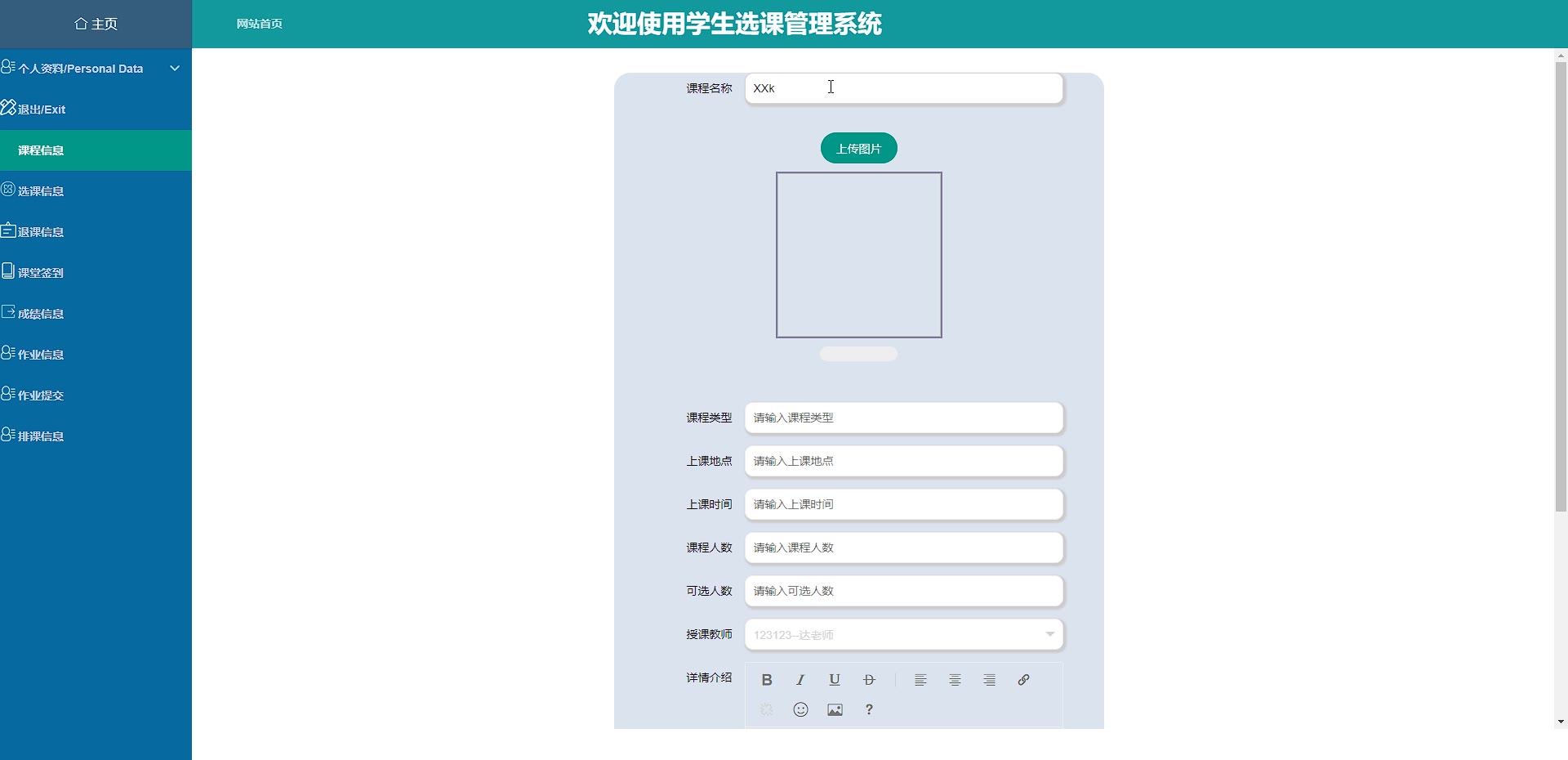Click the 上传图片 button
Screen dimensions: 1568x760
[859, 148]
